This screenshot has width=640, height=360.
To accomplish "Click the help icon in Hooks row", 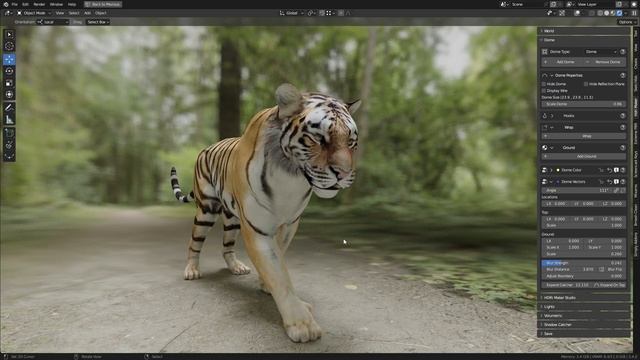I will (x=622, y=116).
